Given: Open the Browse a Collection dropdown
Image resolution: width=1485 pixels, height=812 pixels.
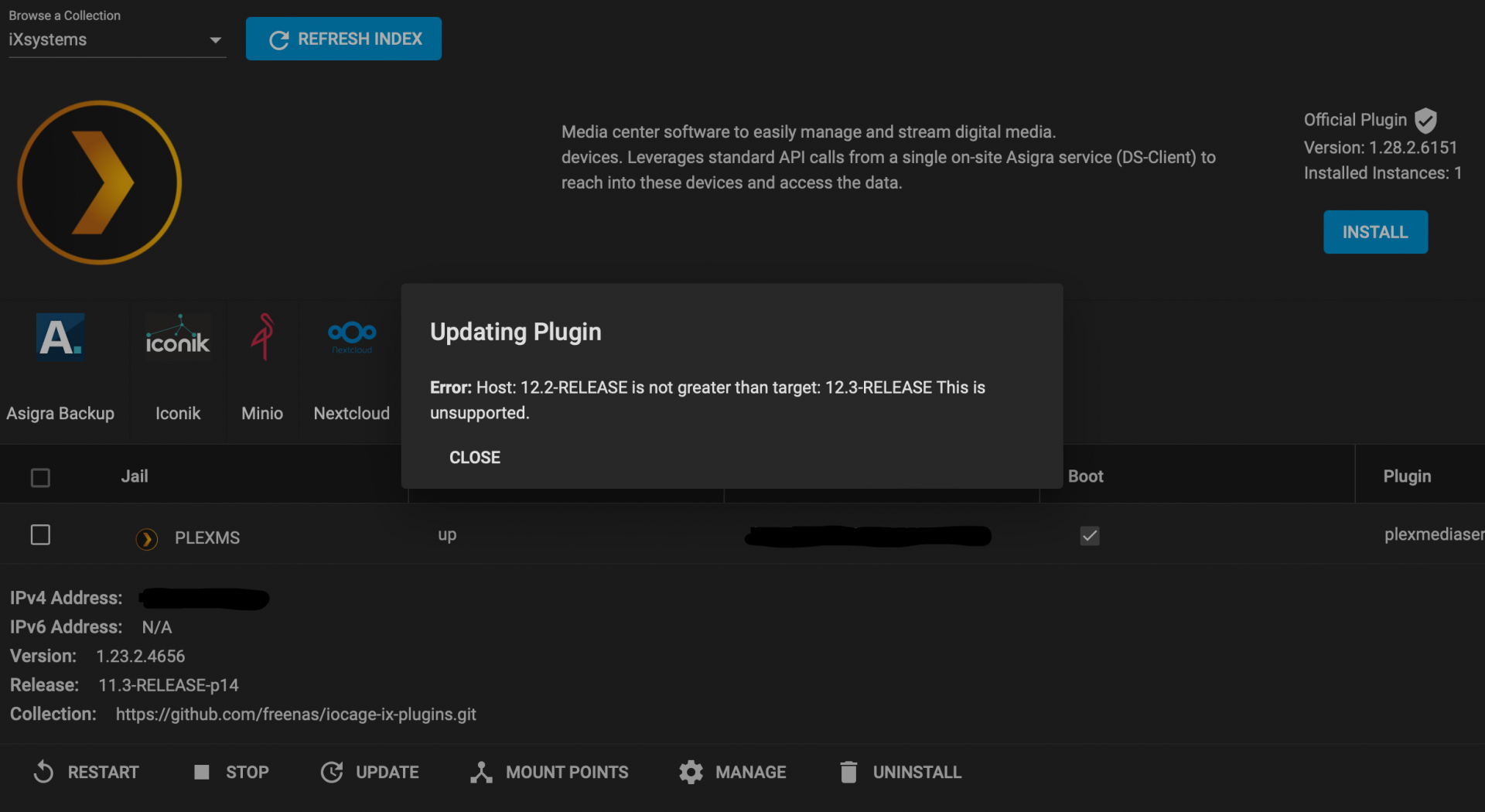Looking at the screenshot, I should (x=117, y=39).
